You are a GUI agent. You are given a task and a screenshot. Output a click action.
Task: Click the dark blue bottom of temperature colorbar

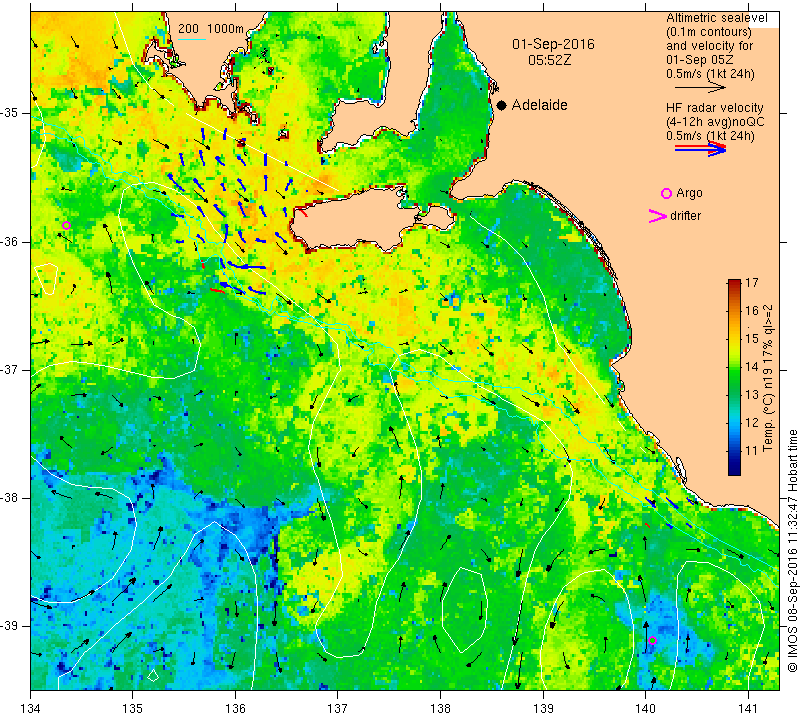(x=734, y=470)
